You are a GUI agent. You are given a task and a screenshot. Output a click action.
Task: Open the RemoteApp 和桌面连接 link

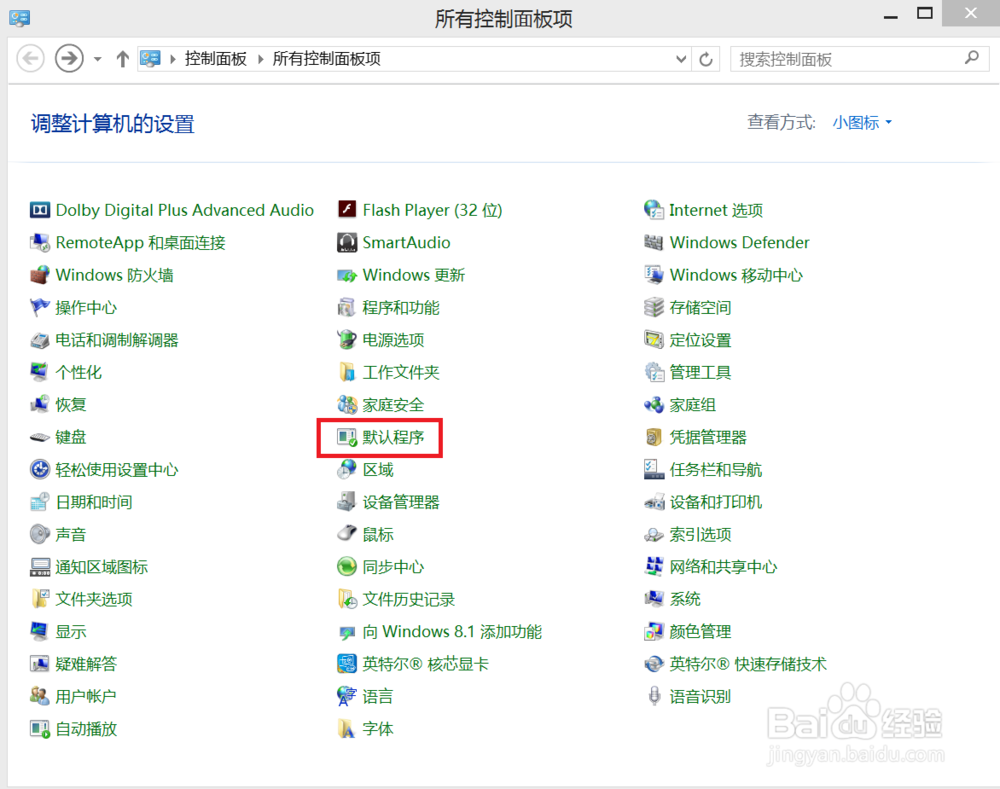(140, 242)
